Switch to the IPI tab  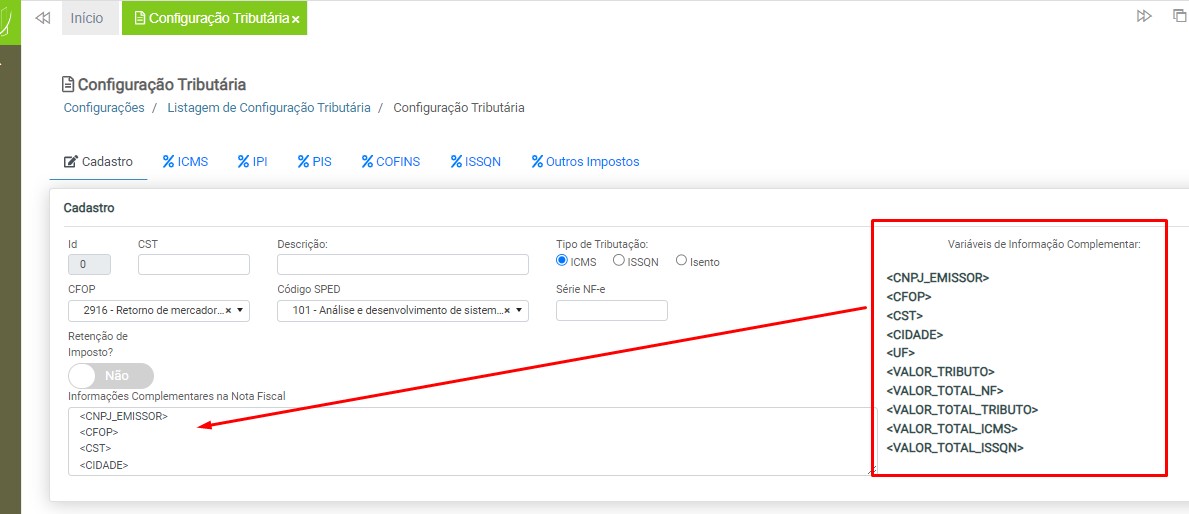click(x=252, y=162)
